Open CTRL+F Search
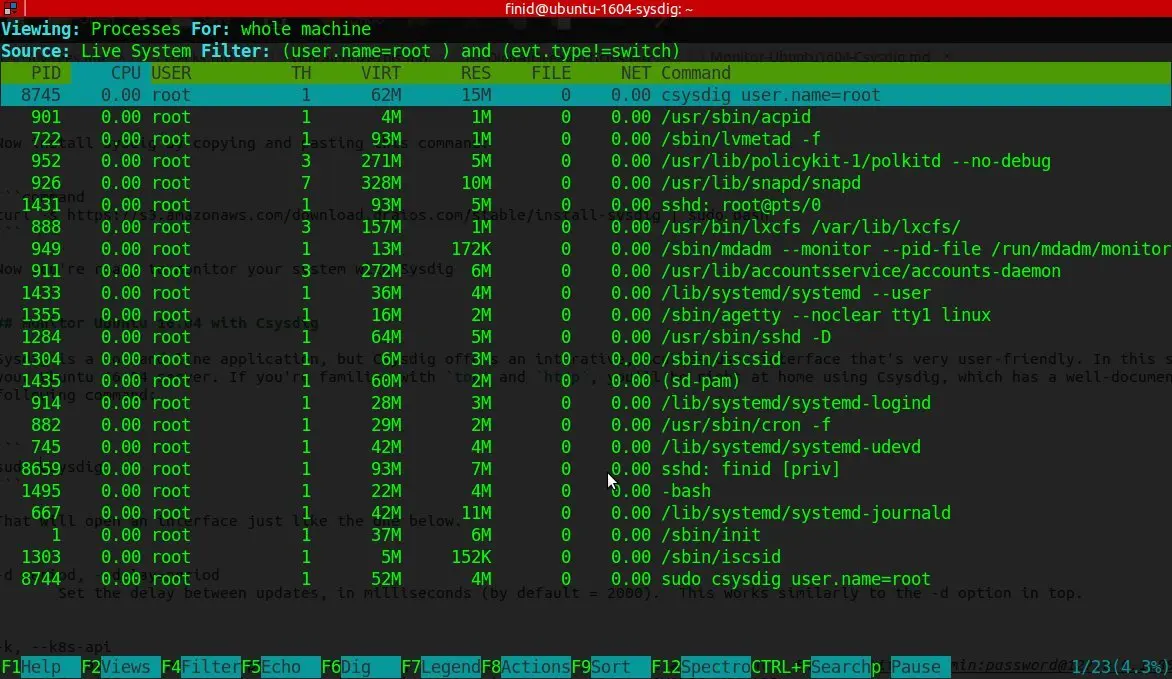1172x679 pixels. (810, 667)
